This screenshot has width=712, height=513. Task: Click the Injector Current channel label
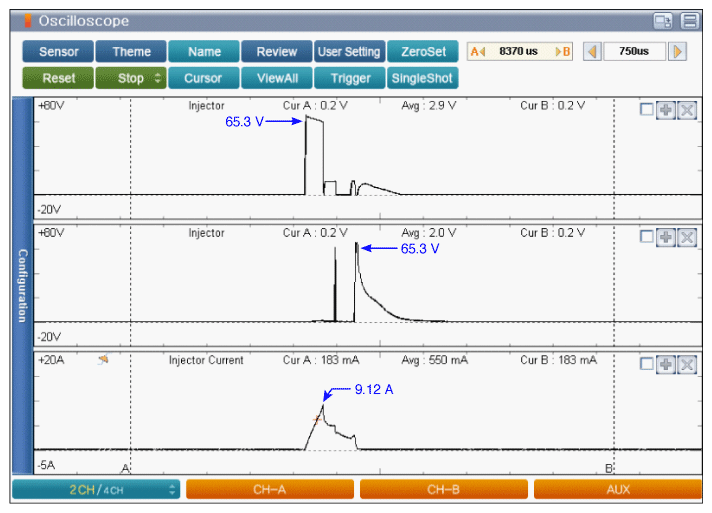(206, 360)
